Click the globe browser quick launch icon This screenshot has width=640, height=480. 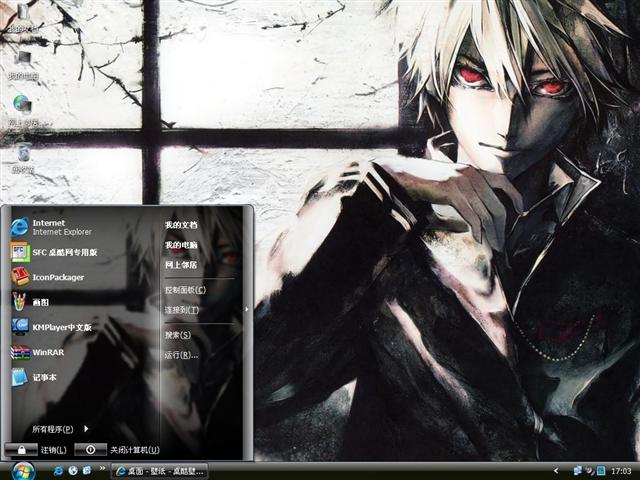tap(73, 471)
